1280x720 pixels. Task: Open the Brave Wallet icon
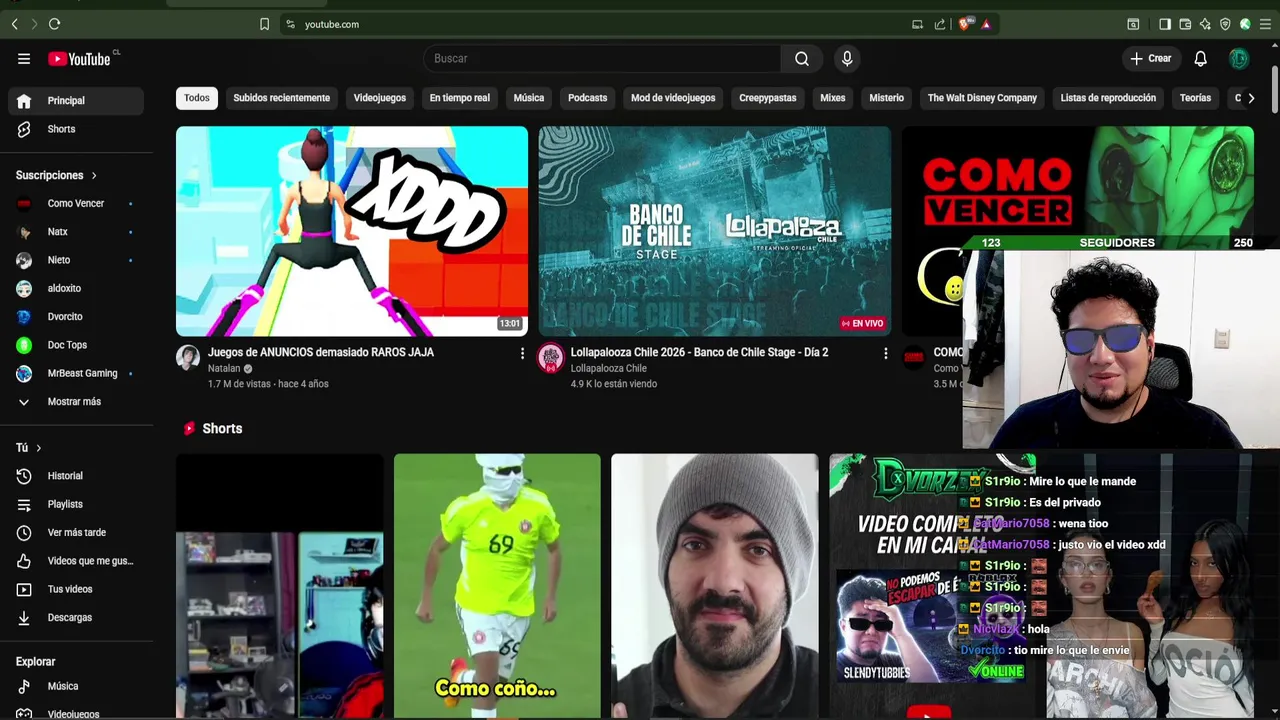coord(1185,24)
